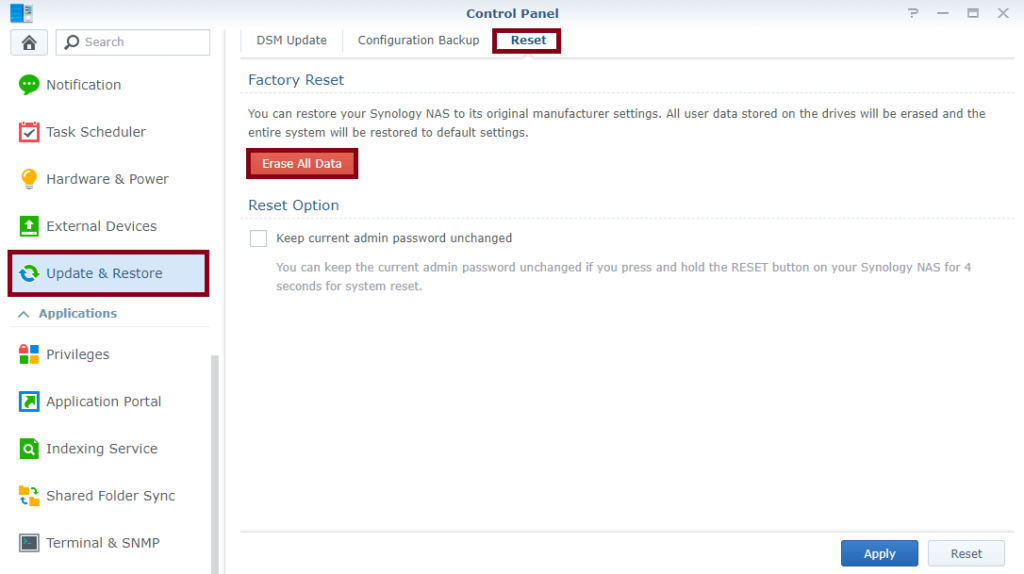Minimize the Control Panel window
This screenshot has width=1024, height=574.
coord(942,13)
